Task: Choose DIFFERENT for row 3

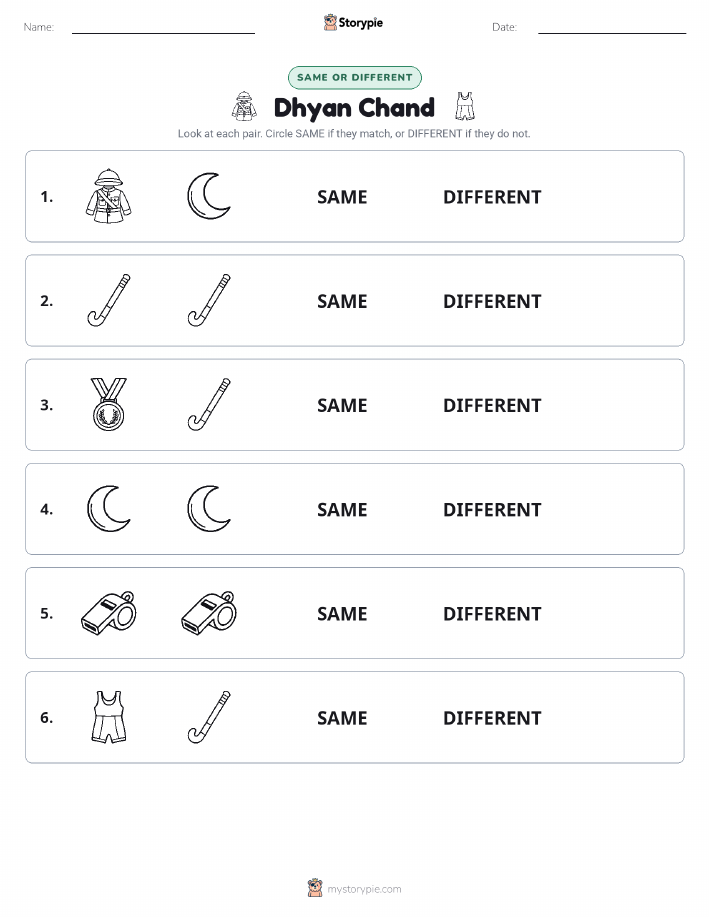Action: 492,405
